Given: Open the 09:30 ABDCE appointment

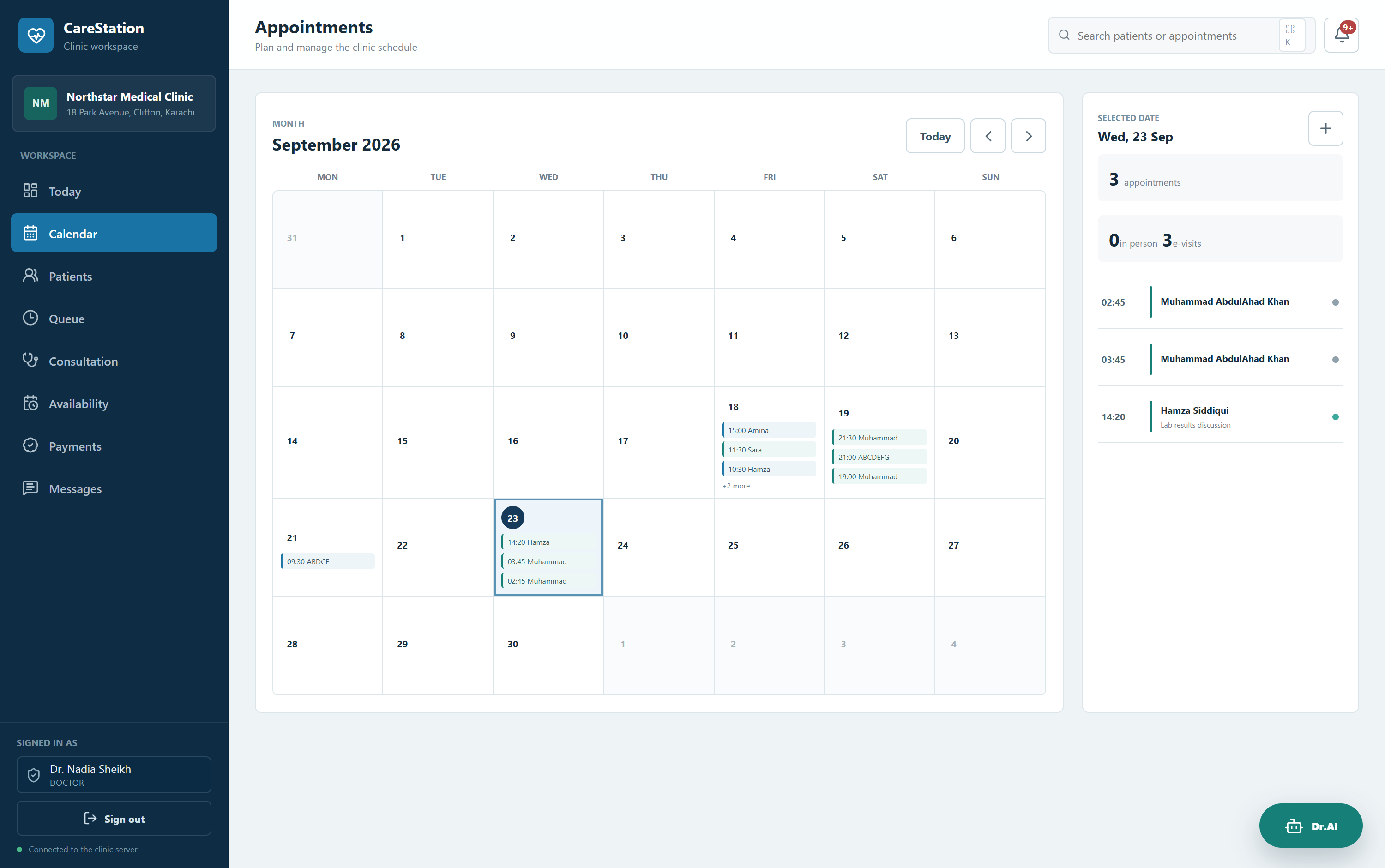Looking at the screenshot, I should 327,561.
